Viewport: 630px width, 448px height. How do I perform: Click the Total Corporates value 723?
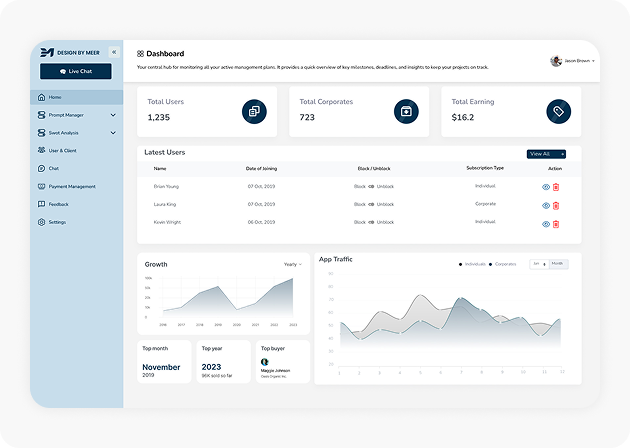click(307, 117)
